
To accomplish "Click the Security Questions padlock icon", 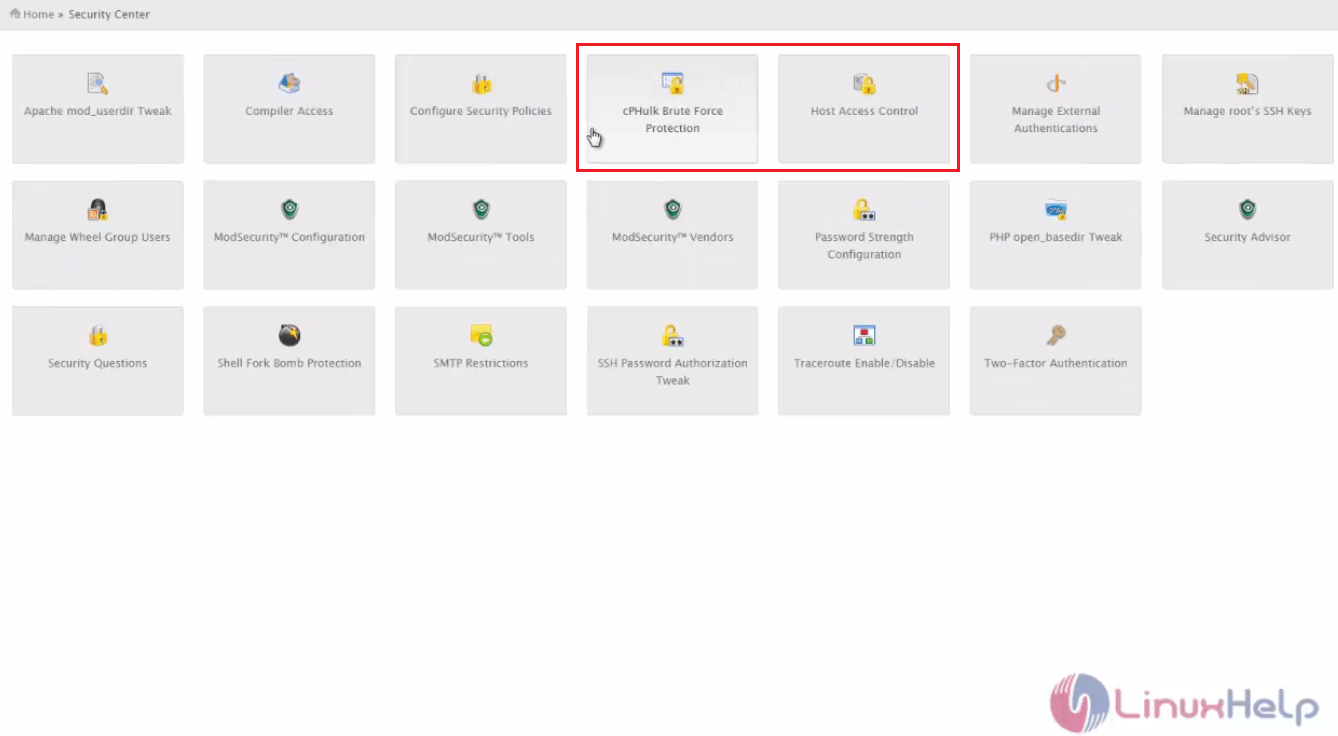I will click(x=97, y=336).
